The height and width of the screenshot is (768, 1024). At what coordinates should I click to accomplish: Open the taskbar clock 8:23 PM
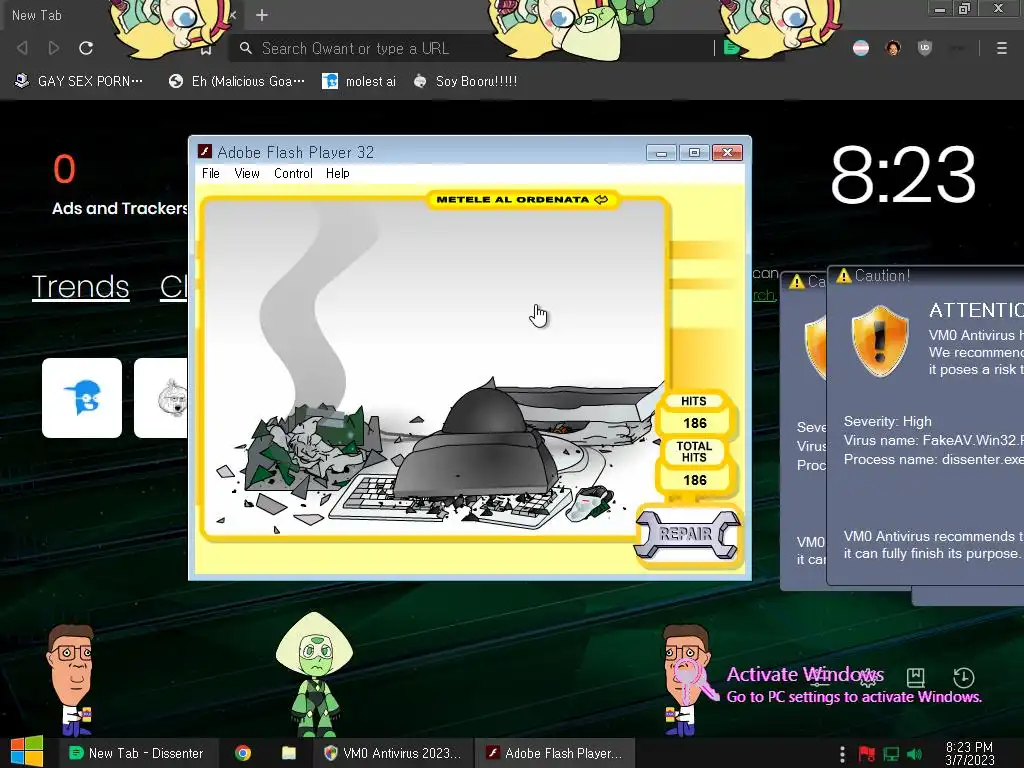click(970, 754)
